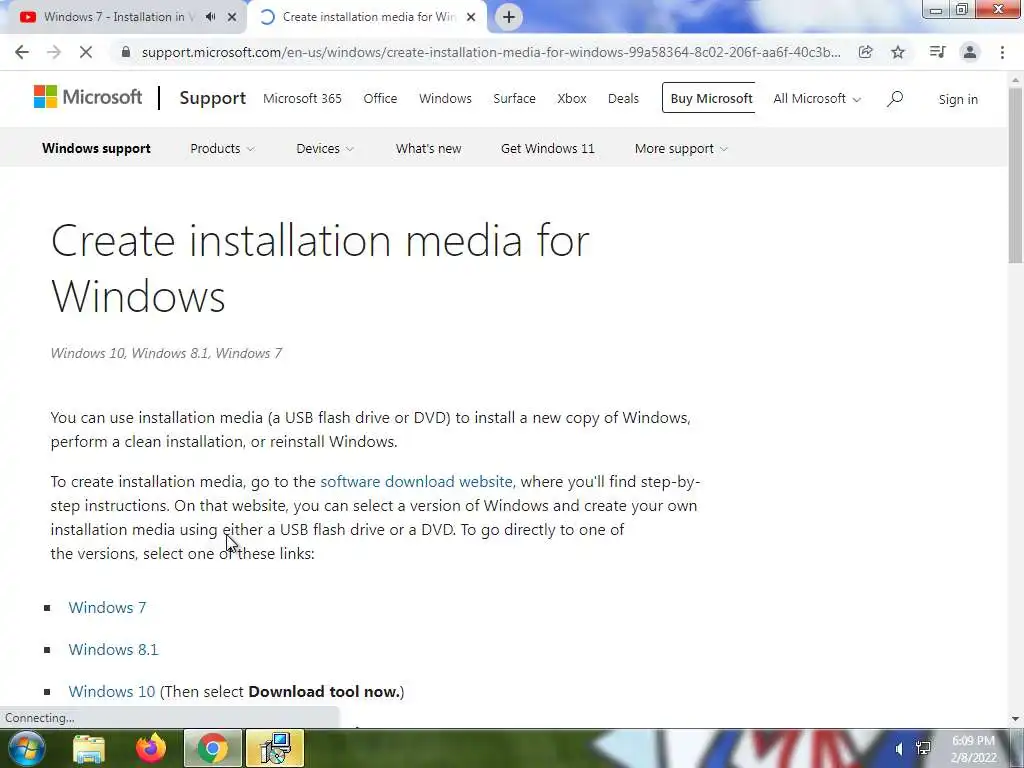Open Windows Start orb
1024x768 pixels.
click(26, 748)
